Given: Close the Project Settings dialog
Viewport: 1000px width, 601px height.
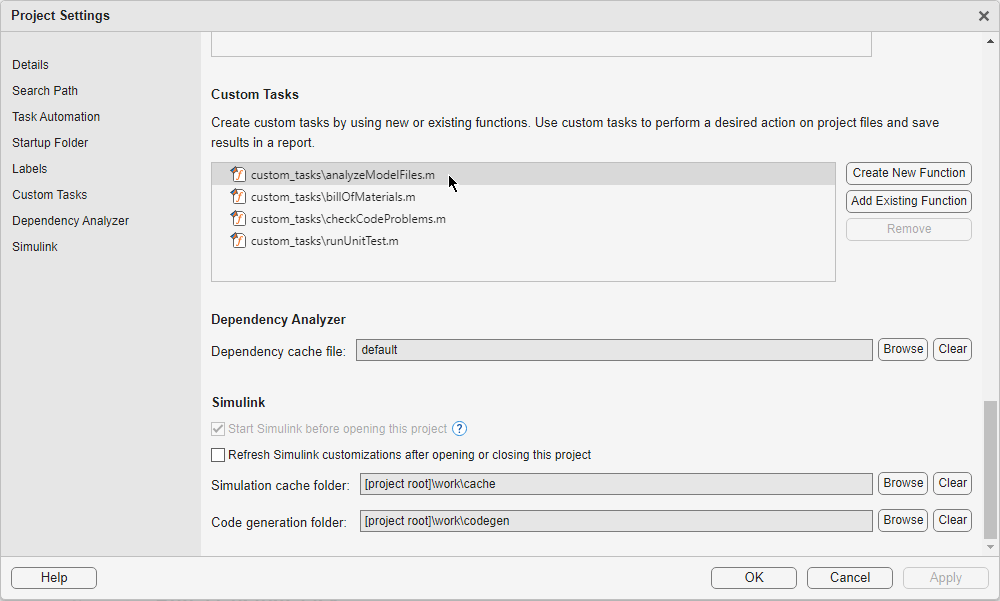Looking at the screenshot, I should (984, 16).
